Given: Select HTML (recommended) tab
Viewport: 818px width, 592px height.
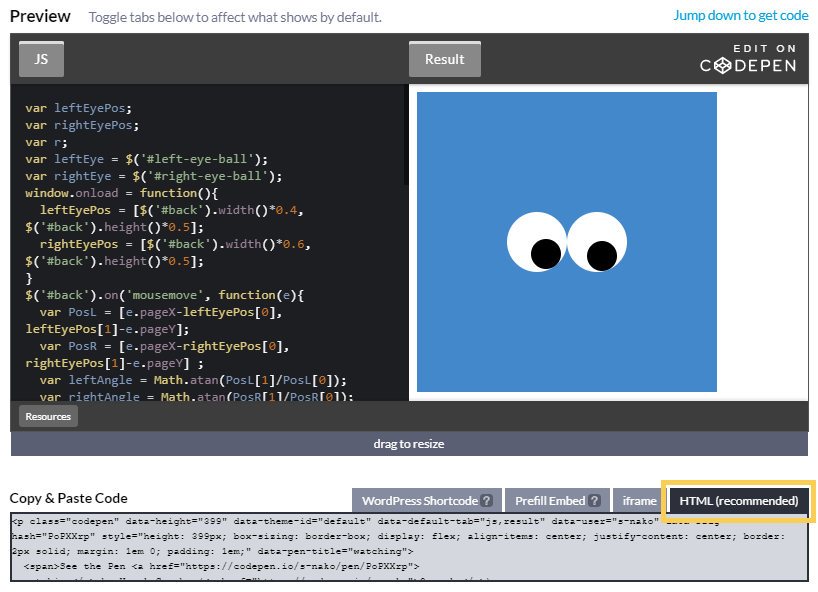Looking at the screenshot, I should tap(739, 501).
